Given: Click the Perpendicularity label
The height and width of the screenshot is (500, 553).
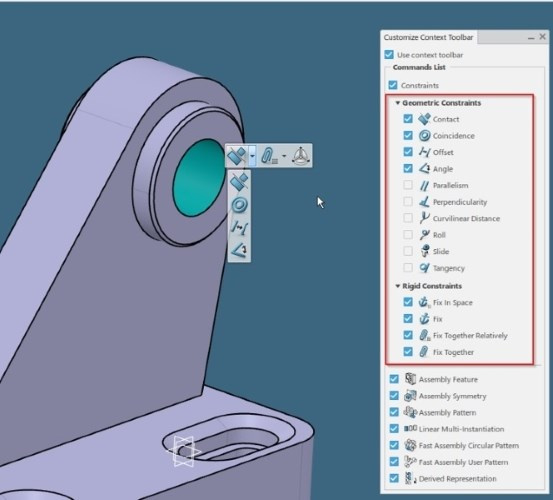Looking at the screenshot, I should [460, 202].
